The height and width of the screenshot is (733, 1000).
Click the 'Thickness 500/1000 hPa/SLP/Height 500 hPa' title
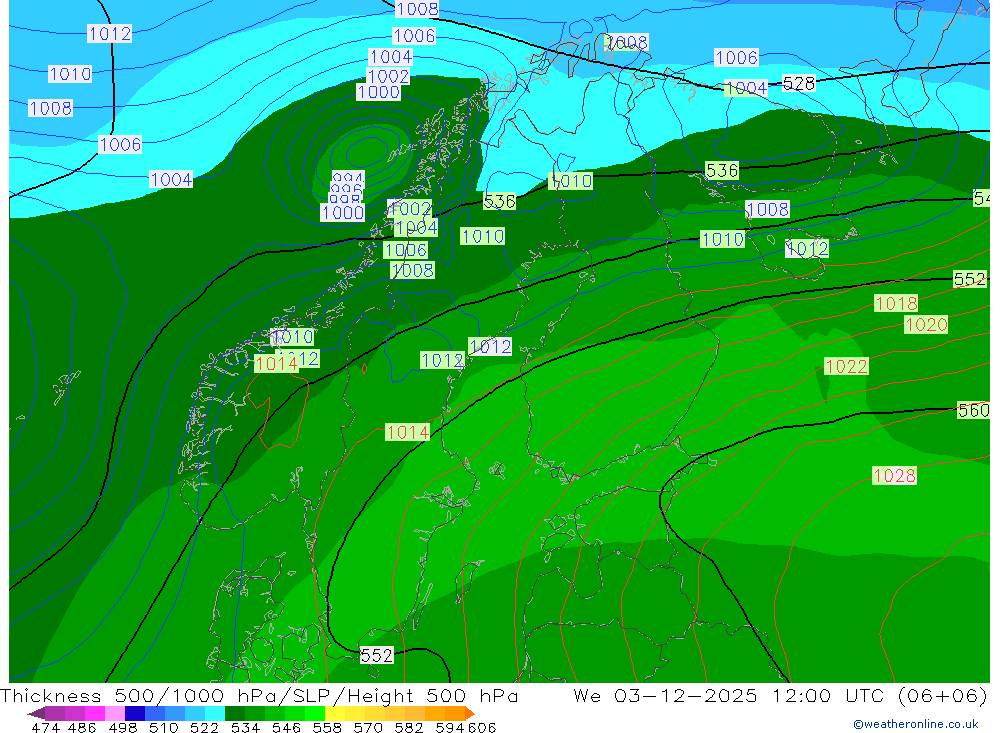tap(259, 695)
